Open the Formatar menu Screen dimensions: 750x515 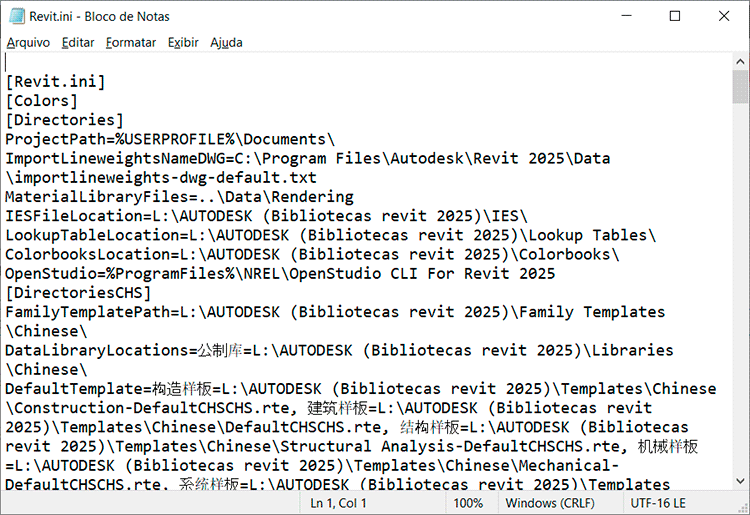point(131,43)
